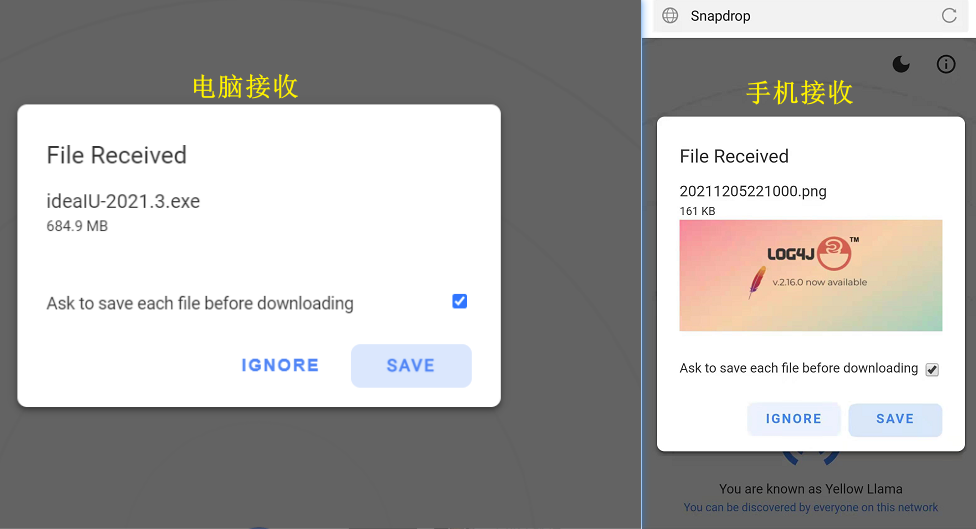
Task: Click IGNORE in the desktop File Received dialog
Action: pyautogui.click(x=280, y=365)
